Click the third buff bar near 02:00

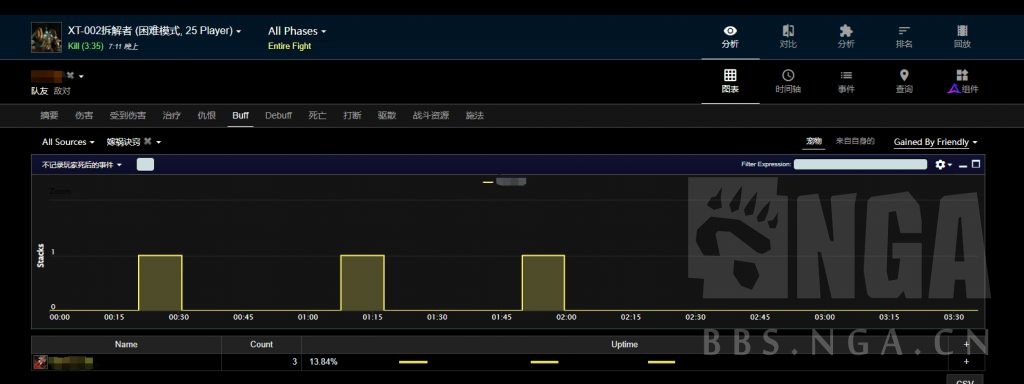(x=543, y=282)
